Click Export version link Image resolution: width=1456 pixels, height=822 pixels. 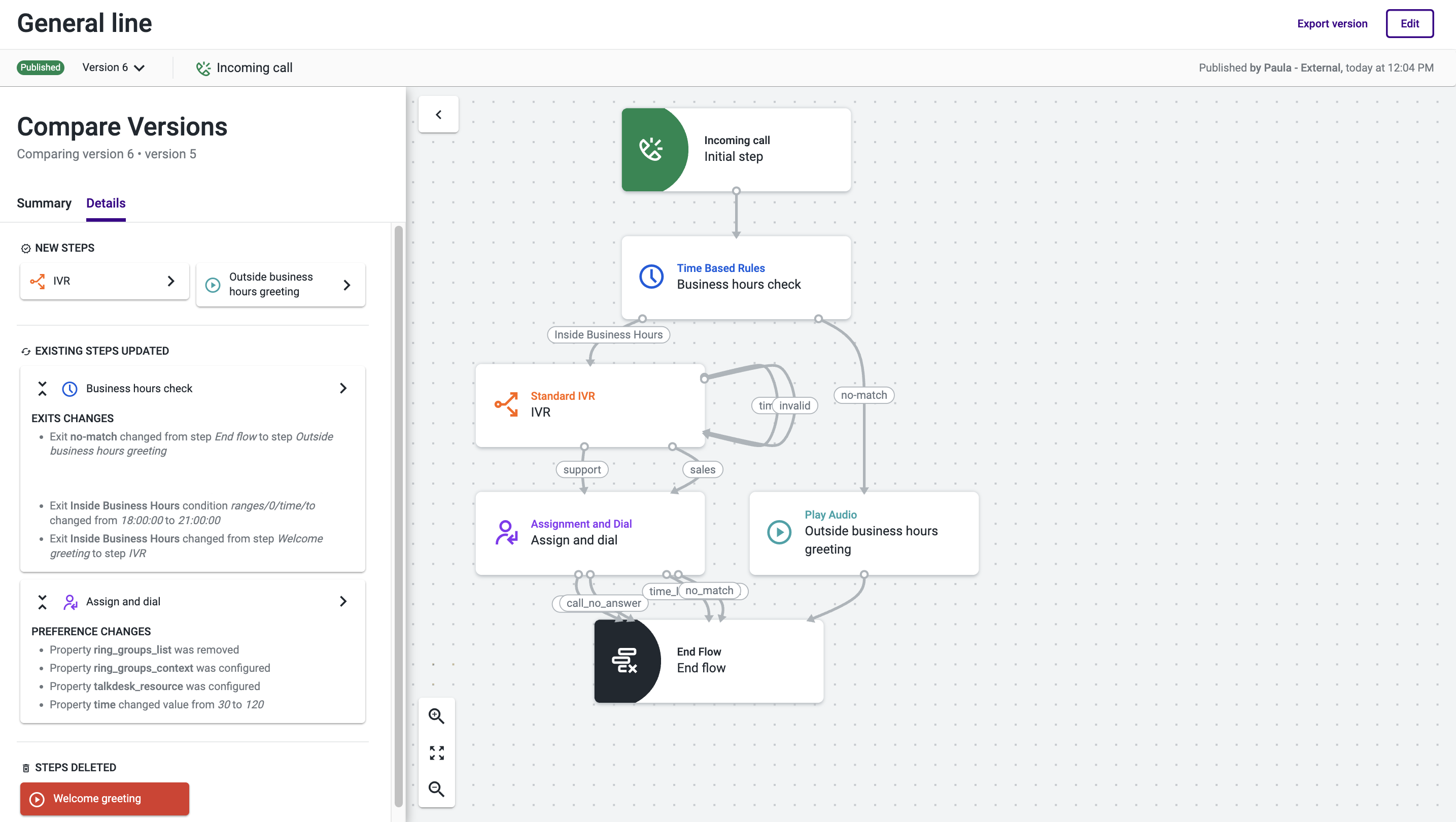coord(1332,23)
